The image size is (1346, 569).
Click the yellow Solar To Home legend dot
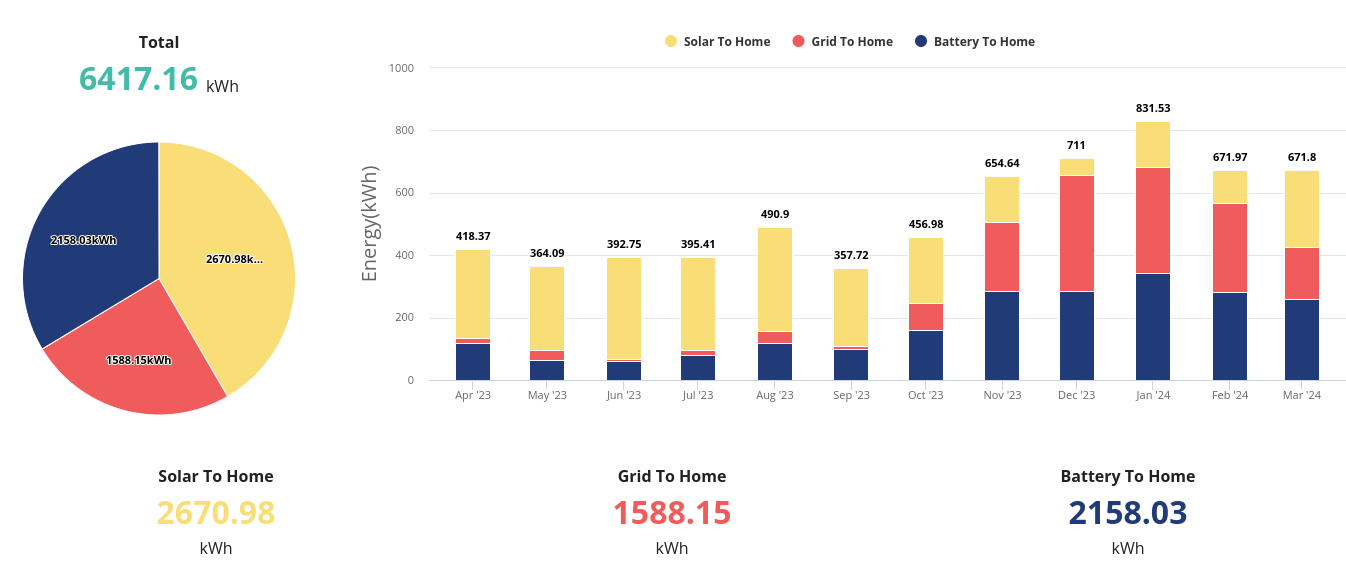tap(671, 42)
